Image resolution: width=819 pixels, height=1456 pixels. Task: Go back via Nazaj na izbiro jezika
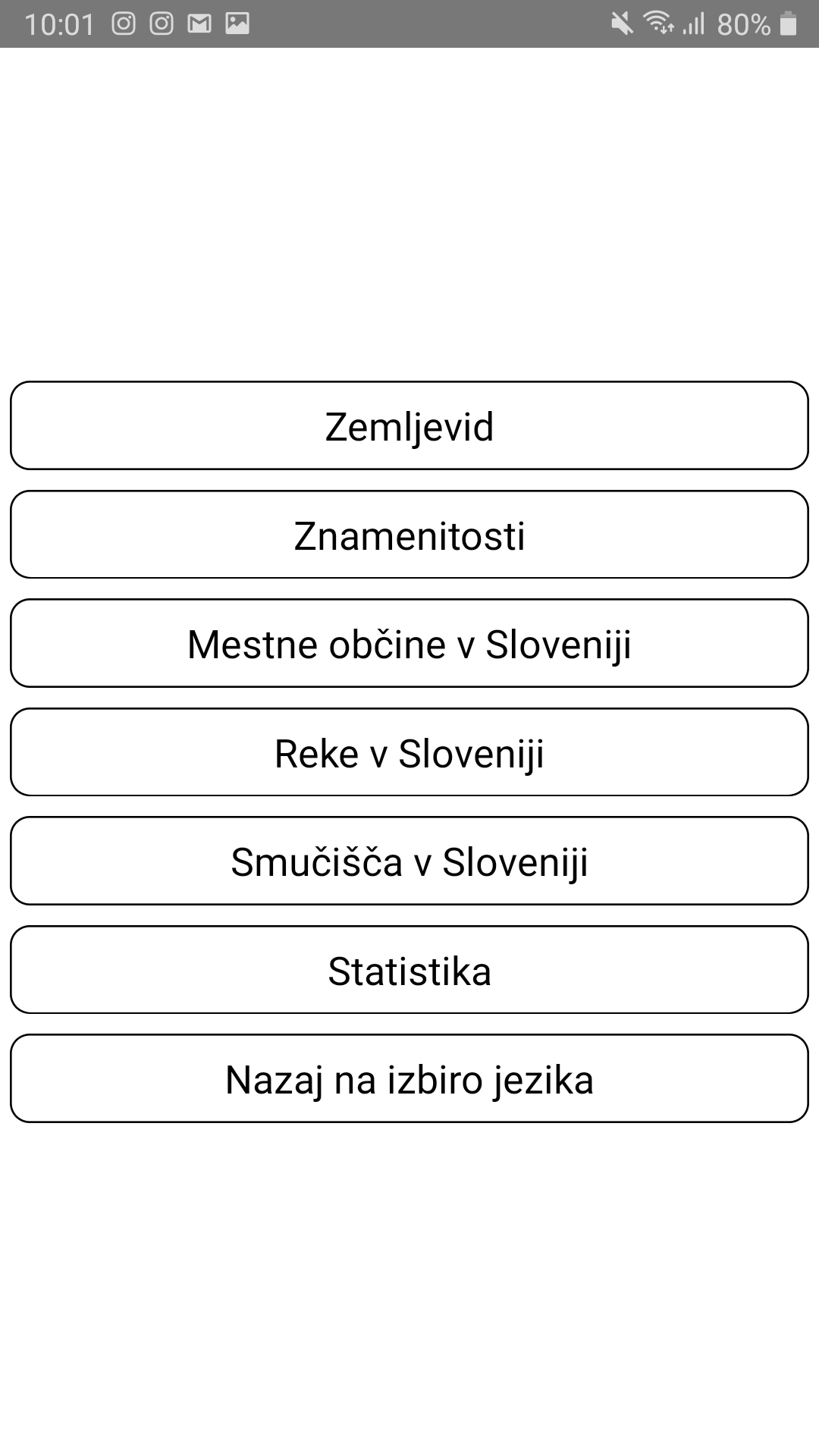[409, 1079]
